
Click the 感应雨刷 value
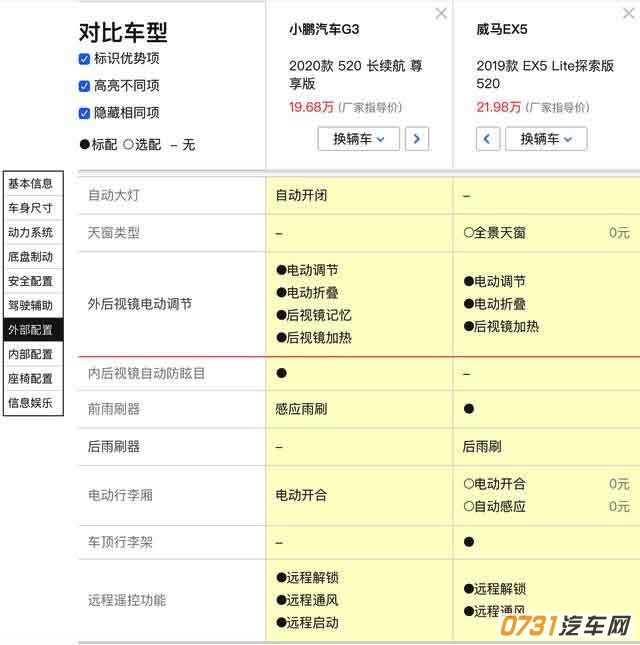301,409
